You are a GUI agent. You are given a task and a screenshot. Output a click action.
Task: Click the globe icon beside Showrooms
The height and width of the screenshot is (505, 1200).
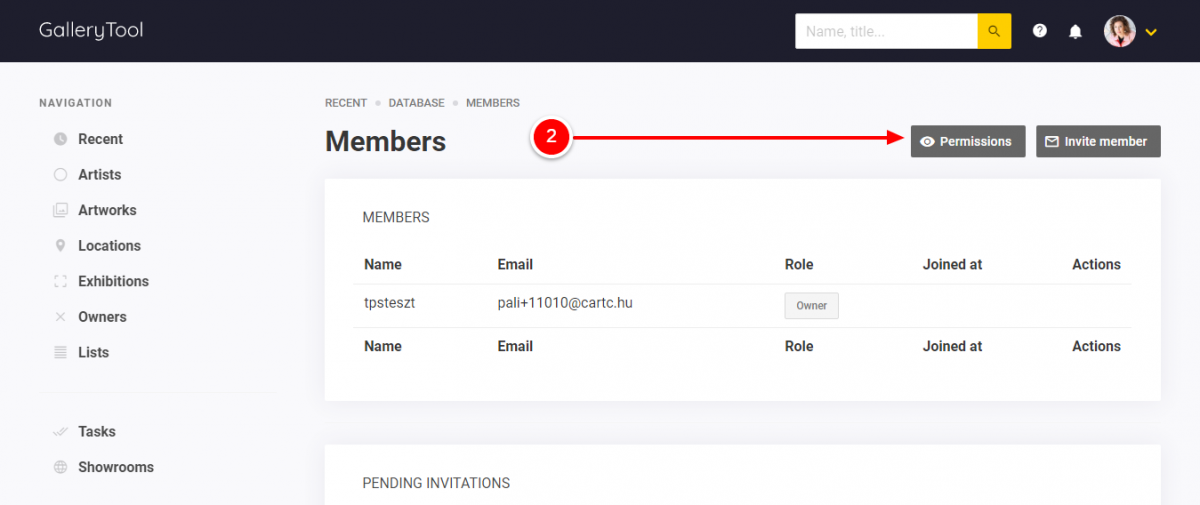tap(60, 467)
